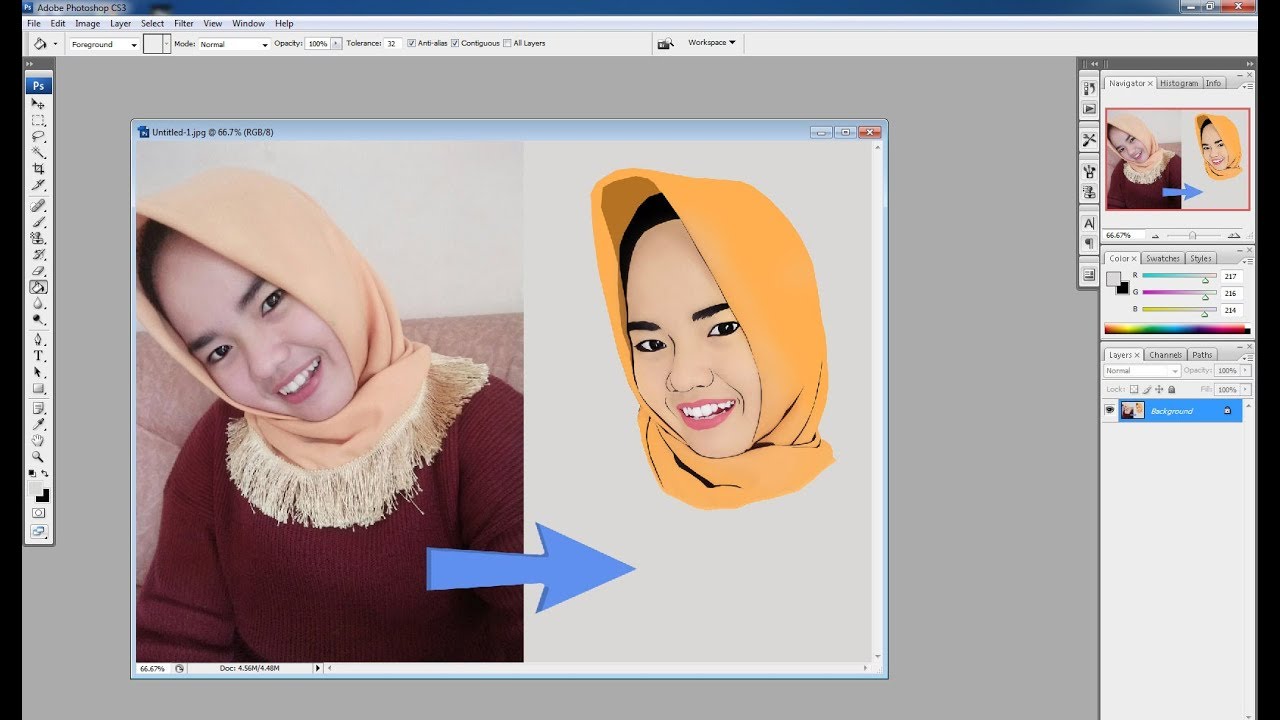Open the Mode Normal dropdown in options bar

click(234, 44)
